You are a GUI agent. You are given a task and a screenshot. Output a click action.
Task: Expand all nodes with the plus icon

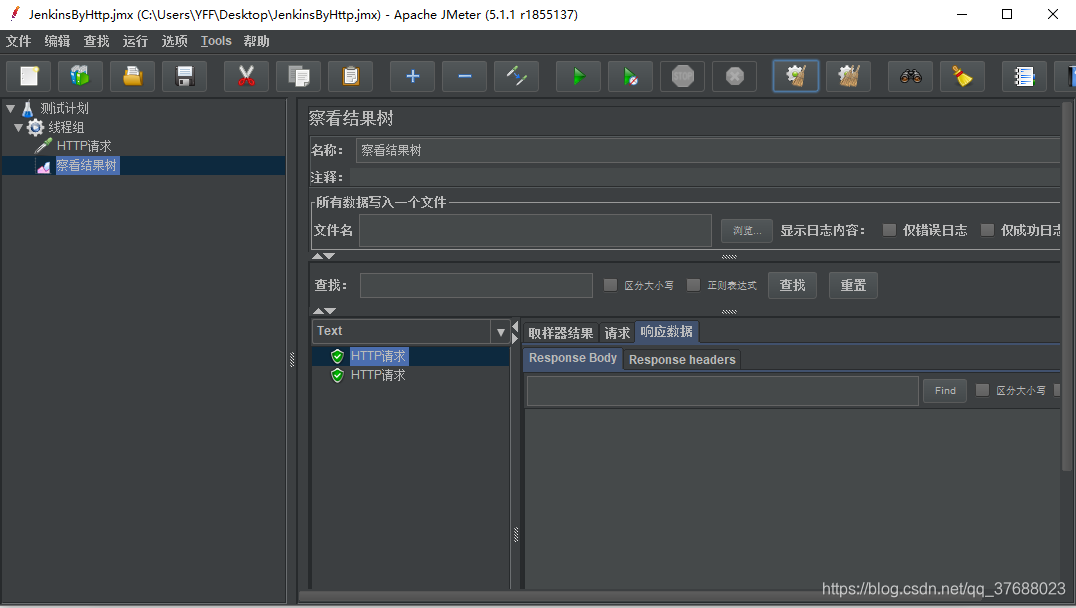click(x=412, y=76)
